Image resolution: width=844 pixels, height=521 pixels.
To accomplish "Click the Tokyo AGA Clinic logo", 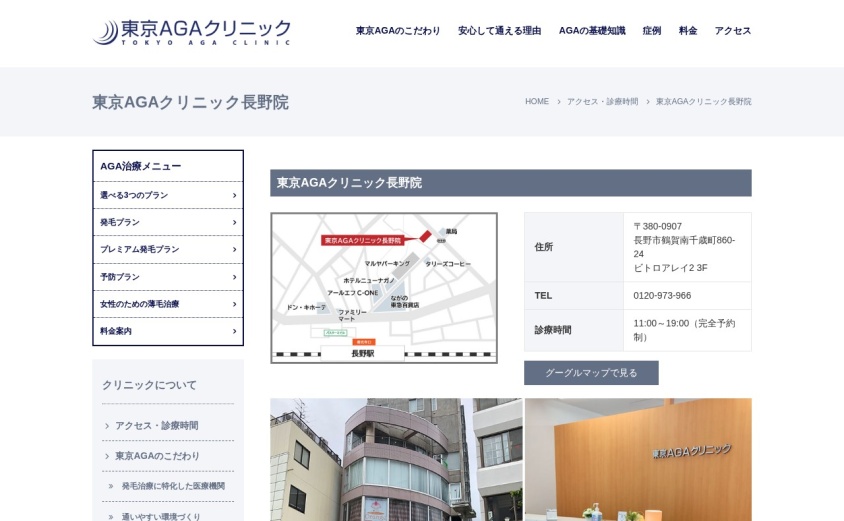I will click(192, 32).
